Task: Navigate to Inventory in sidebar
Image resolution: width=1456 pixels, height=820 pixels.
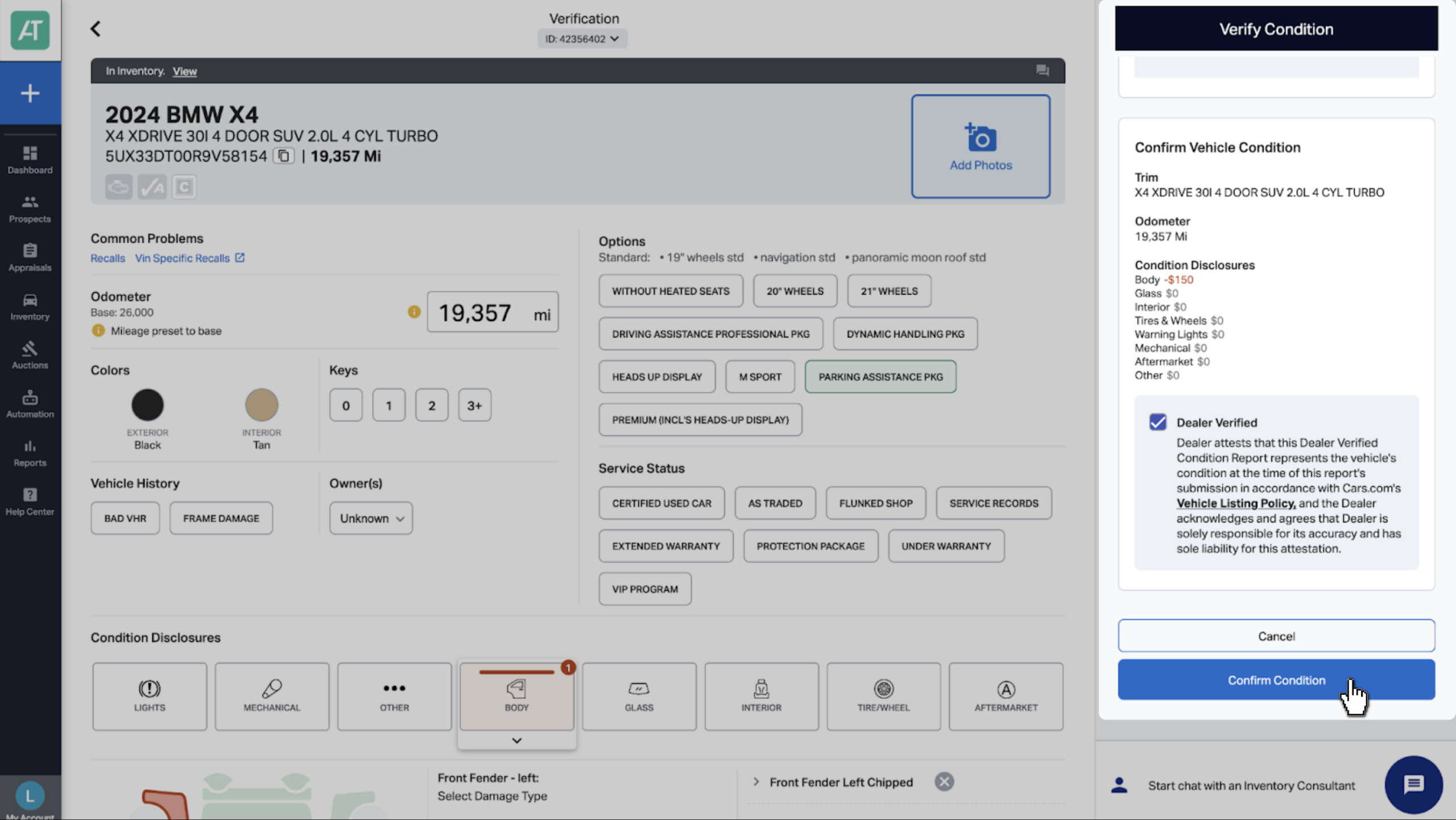Action: (30, 307)
